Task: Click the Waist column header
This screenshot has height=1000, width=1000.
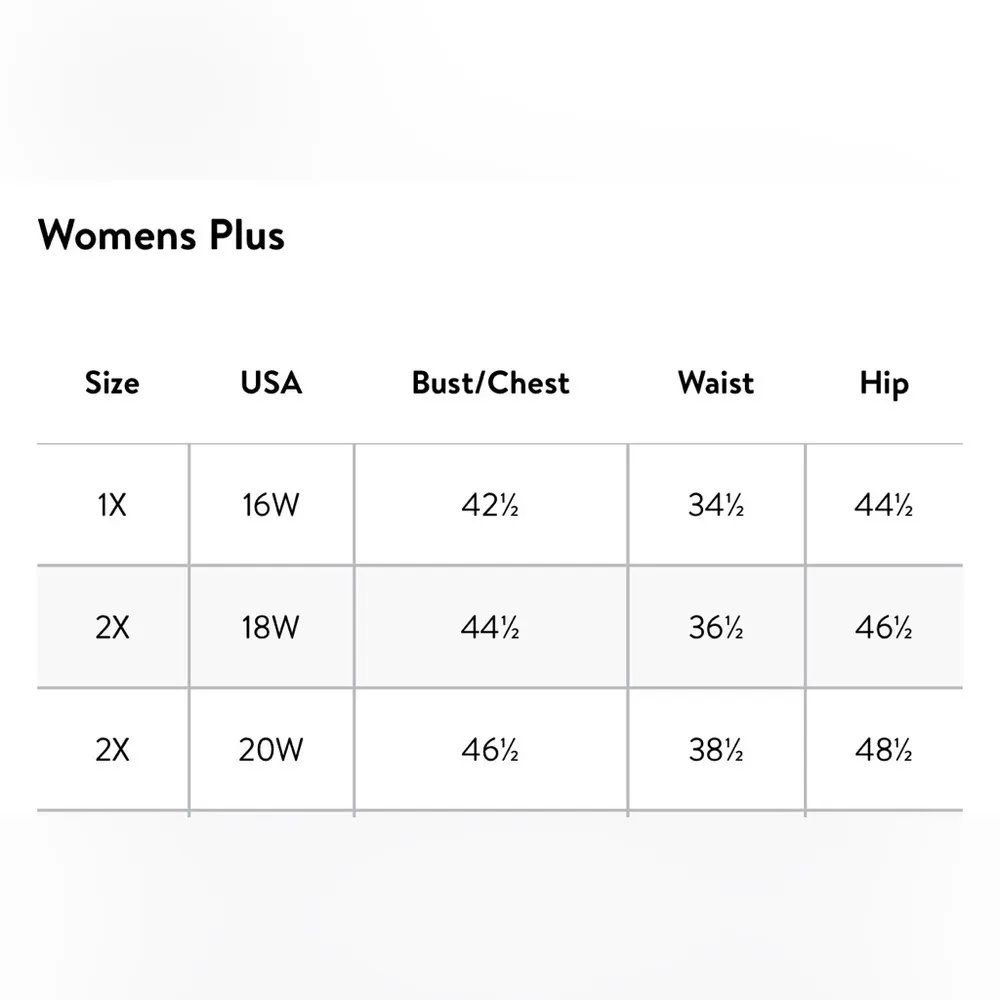Action: (716, 383)
